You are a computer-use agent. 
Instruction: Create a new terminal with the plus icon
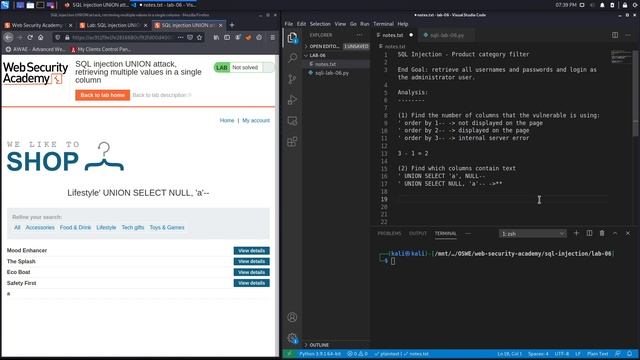576,233
